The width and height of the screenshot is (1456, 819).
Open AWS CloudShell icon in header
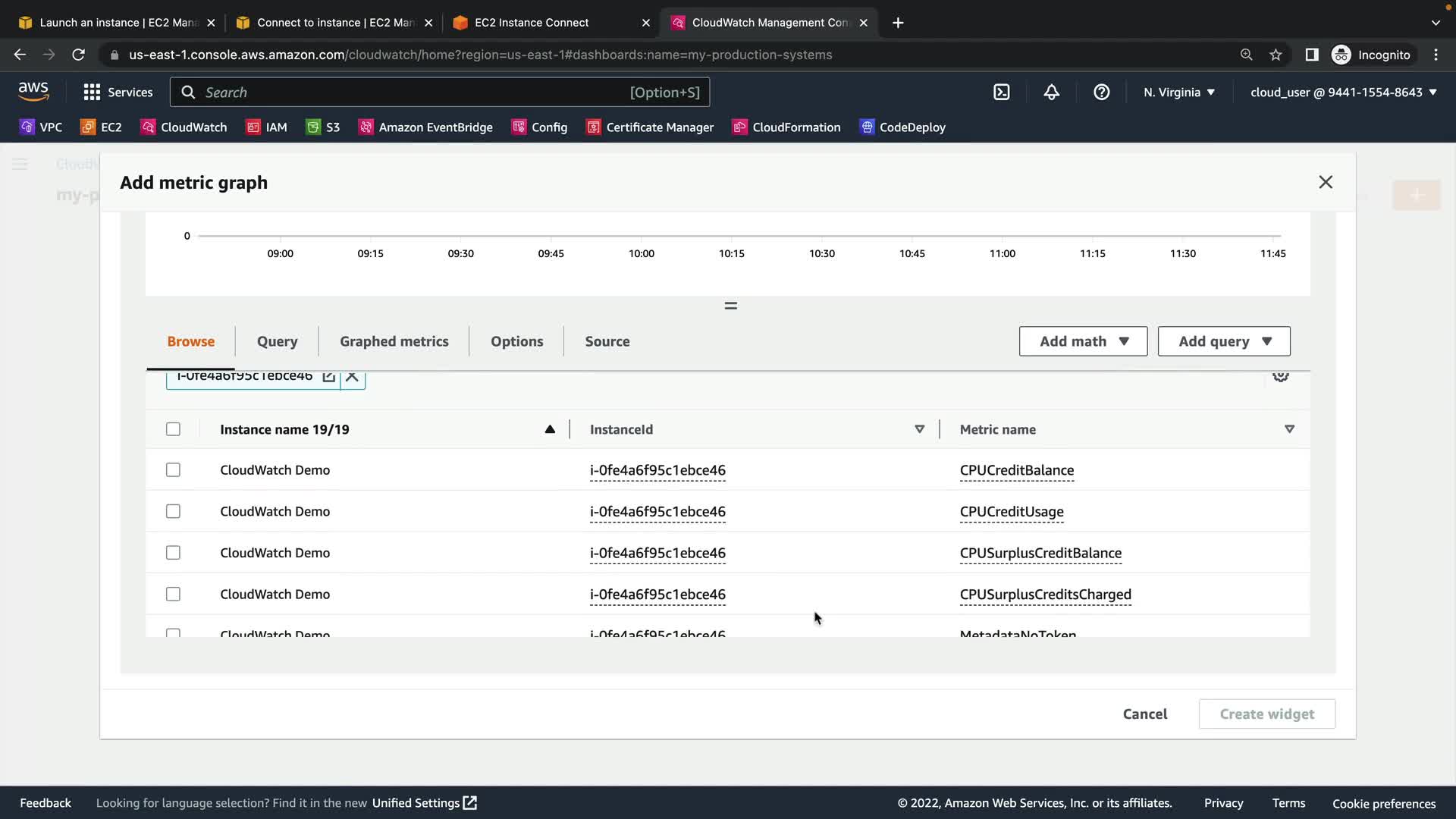tap(1001, 93)
